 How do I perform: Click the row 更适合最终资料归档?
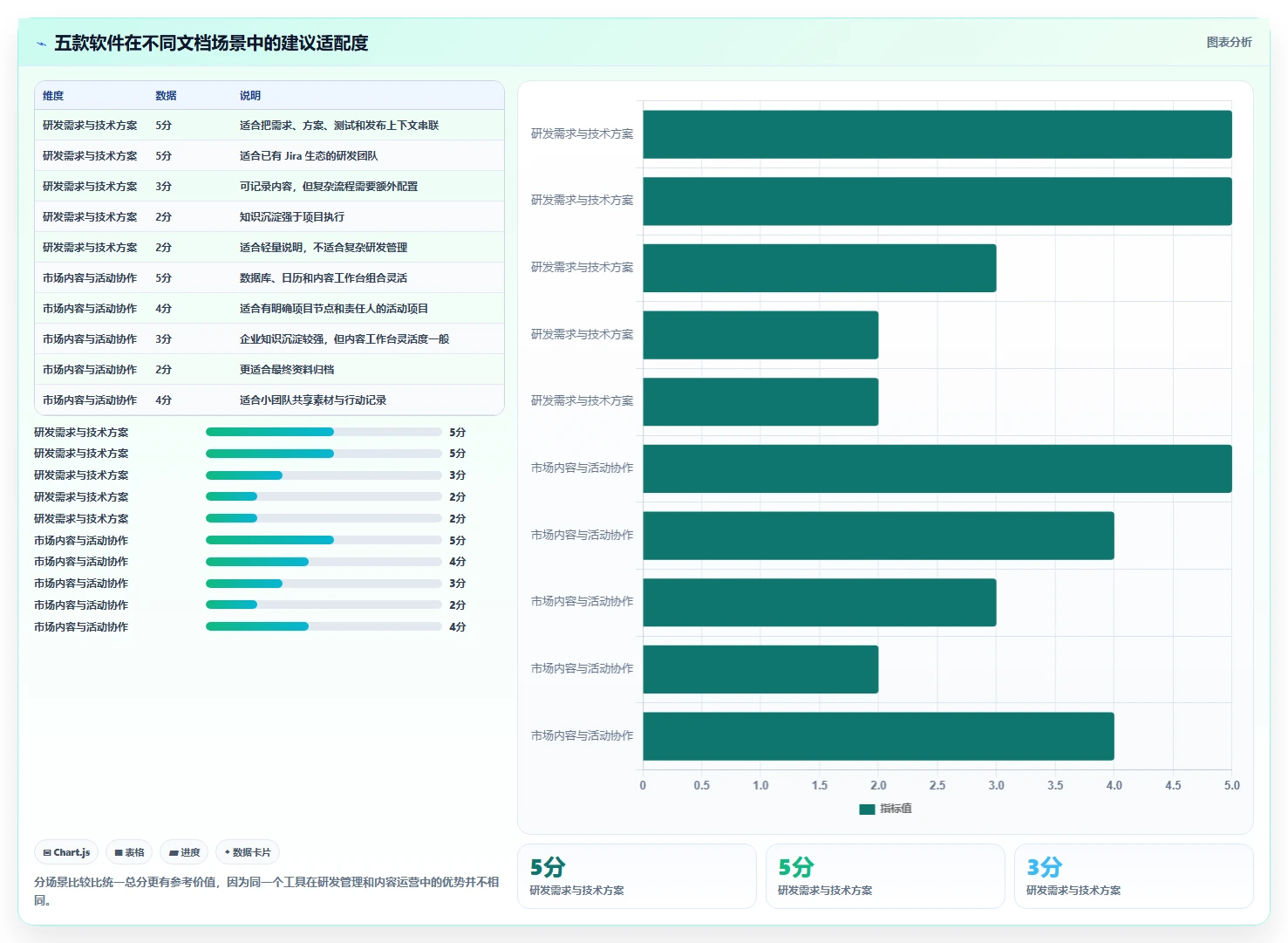click(x=269, y=369)
